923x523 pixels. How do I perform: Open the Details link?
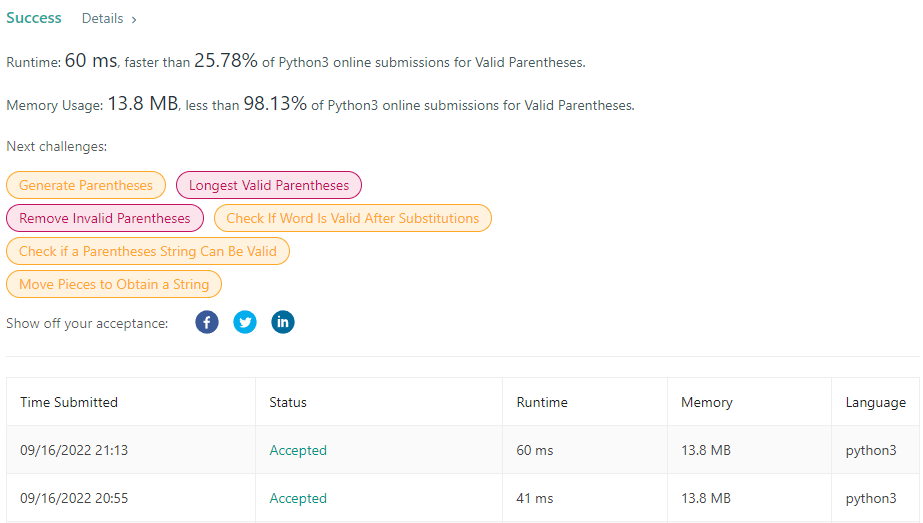(x=102, y=19)
